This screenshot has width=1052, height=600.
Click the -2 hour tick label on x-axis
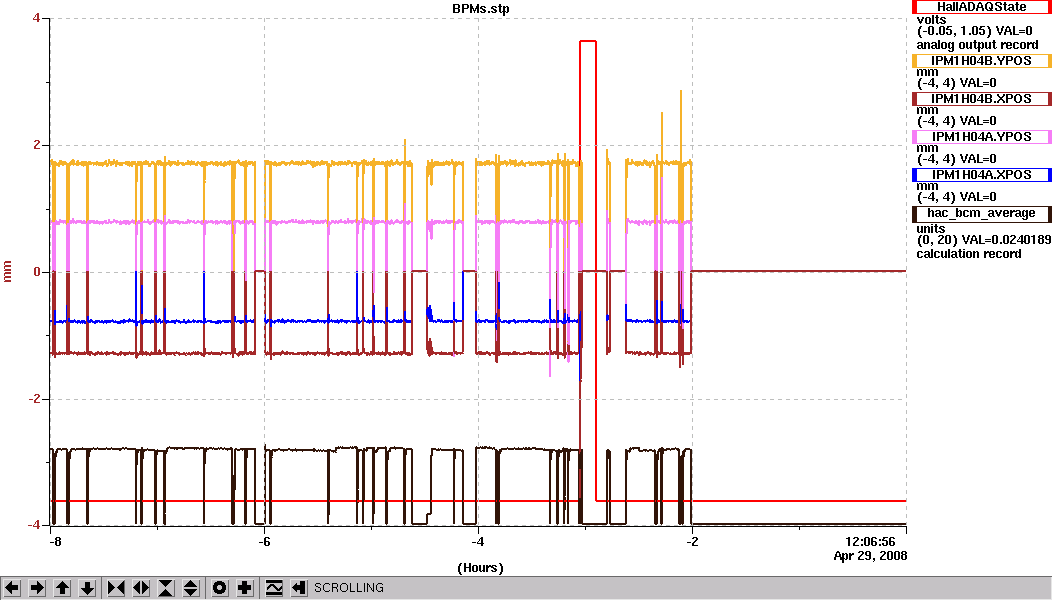click(x=692, y=542)
